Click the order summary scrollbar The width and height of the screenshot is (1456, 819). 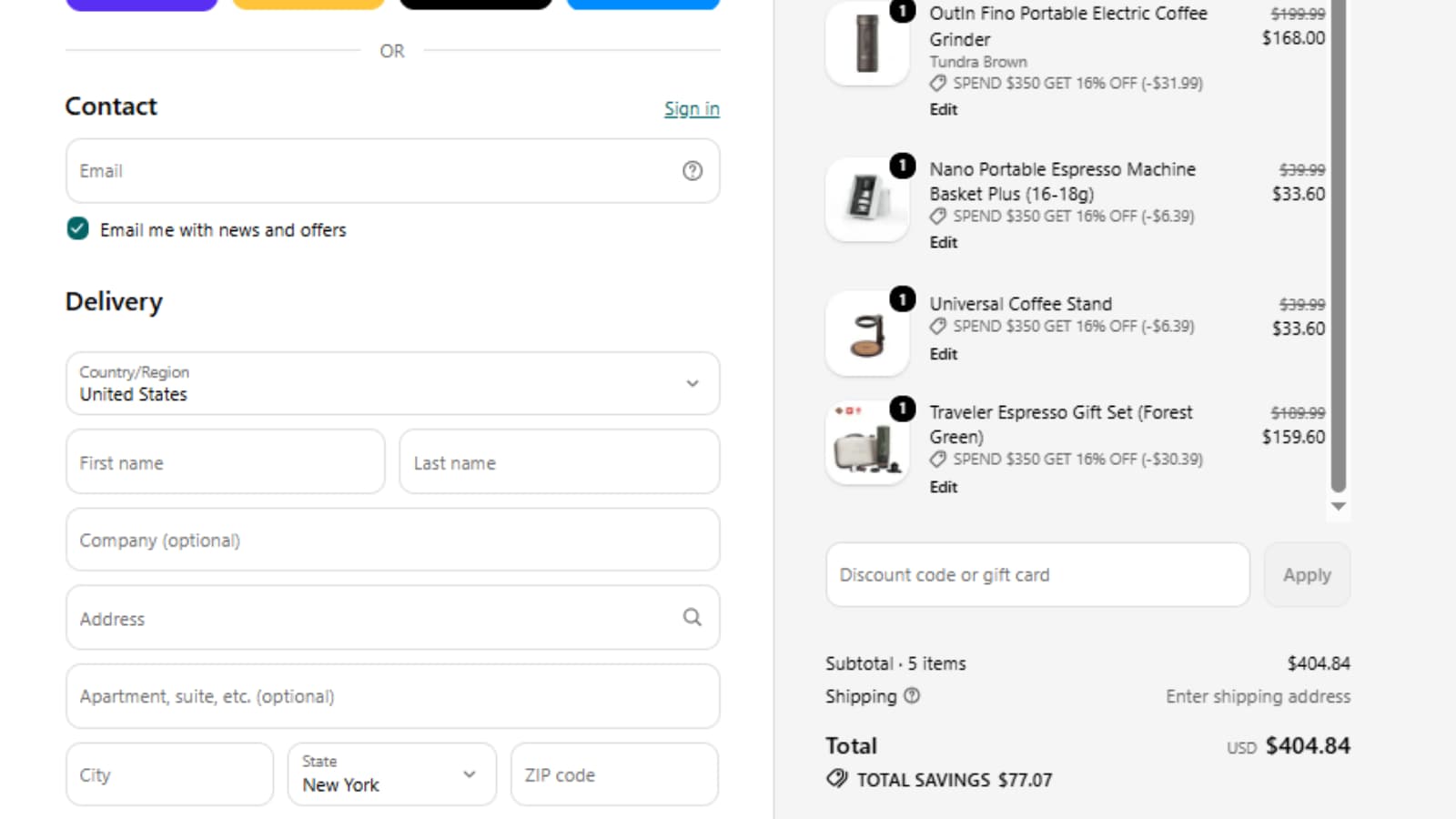[x=1338, y=246]
